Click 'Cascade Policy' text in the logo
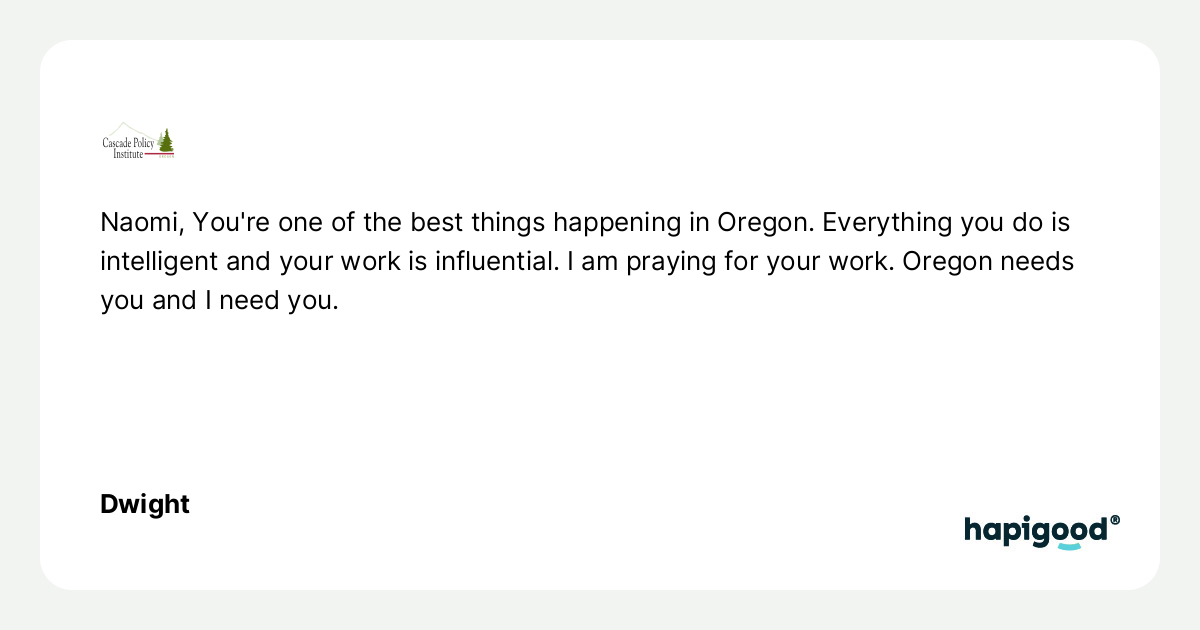 point(128,143)
